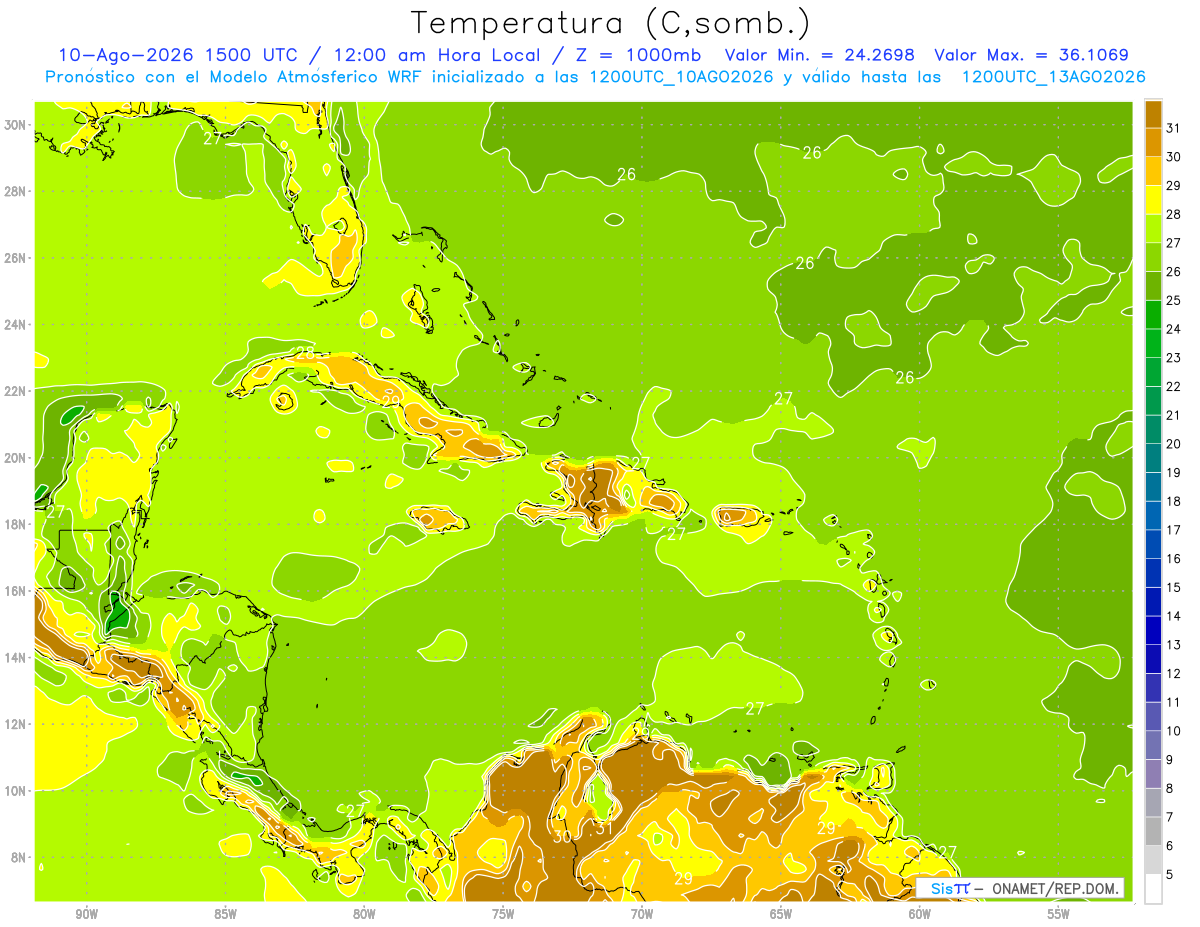The height and width of the screenshot is (927, 1200).
Task: Click the color bar label 20
Action: 1173,444
